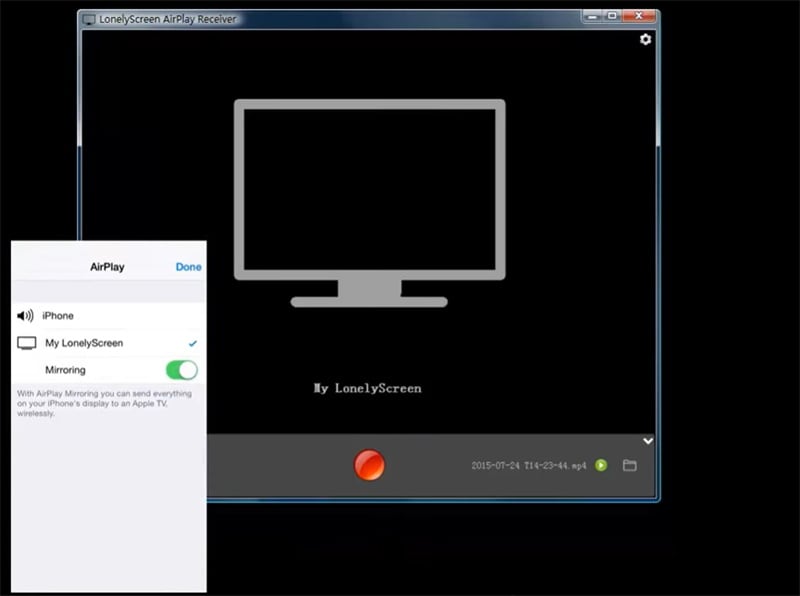Click the display icon beside My LonelyScreen
800x596 pixels.
(x=27, y=343)
